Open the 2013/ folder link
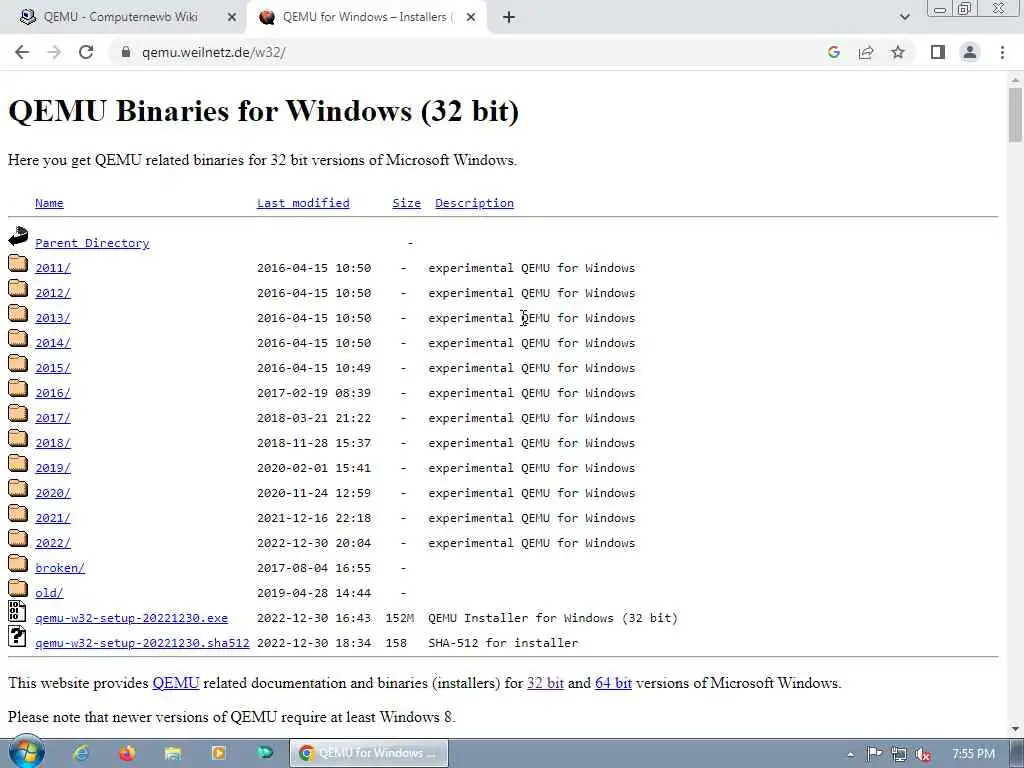The height and width of the screenshot is (768, 1024). 52,318
